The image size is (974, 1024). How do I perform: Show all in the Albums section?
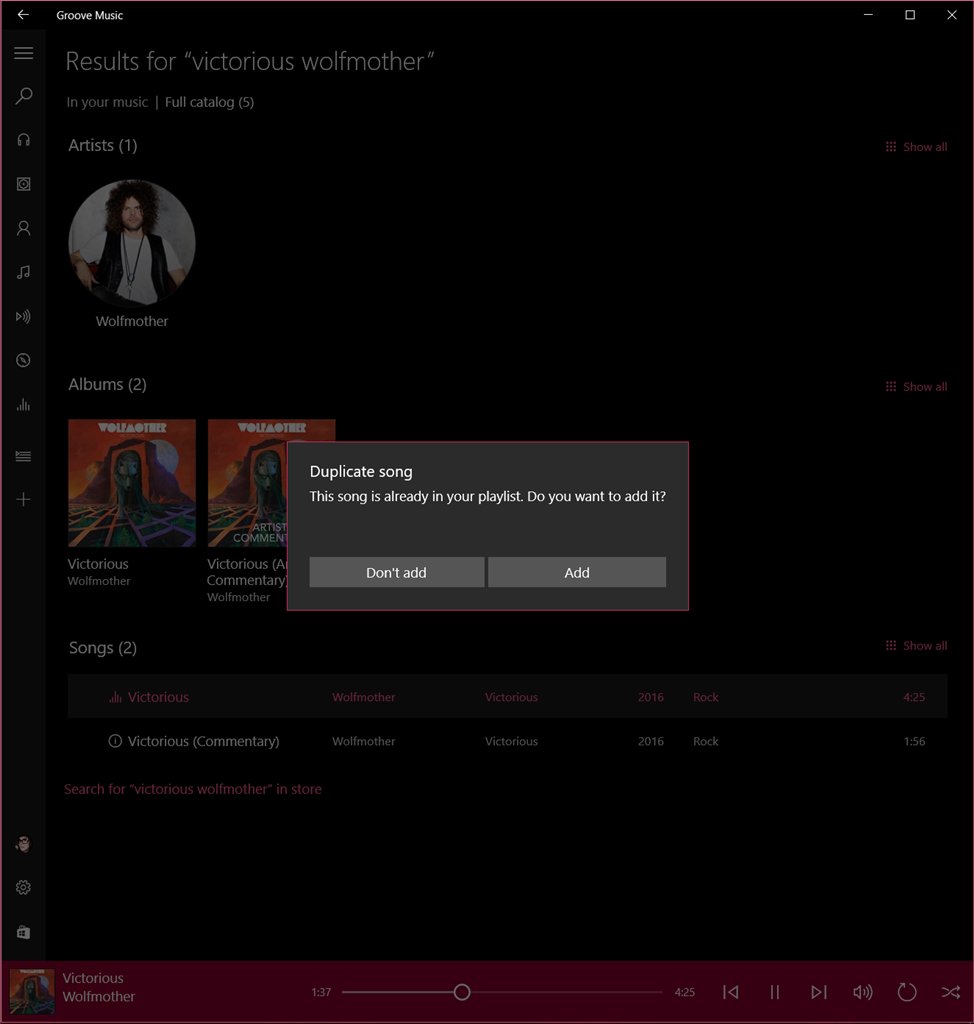[916, 387]
